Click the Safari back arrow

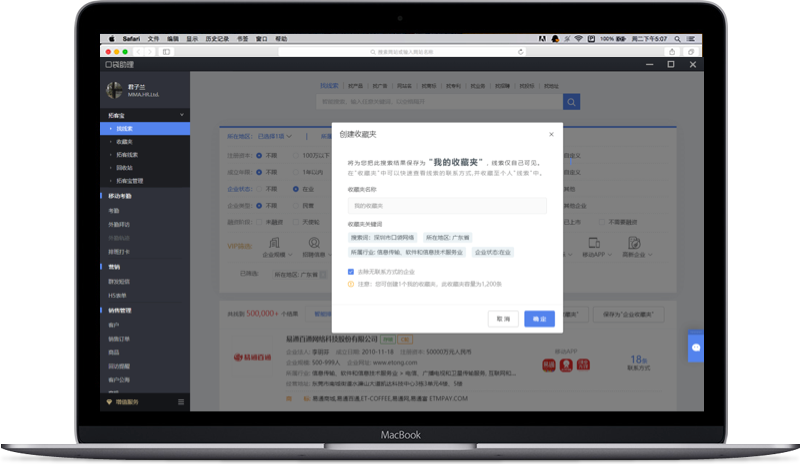pyautogui.click(x=138, y=51)
